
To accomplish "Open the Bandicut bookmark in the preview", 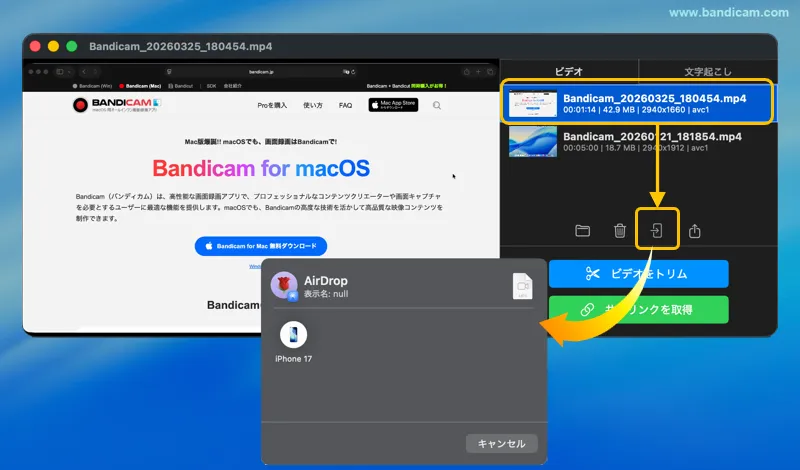I will [181, 86].
